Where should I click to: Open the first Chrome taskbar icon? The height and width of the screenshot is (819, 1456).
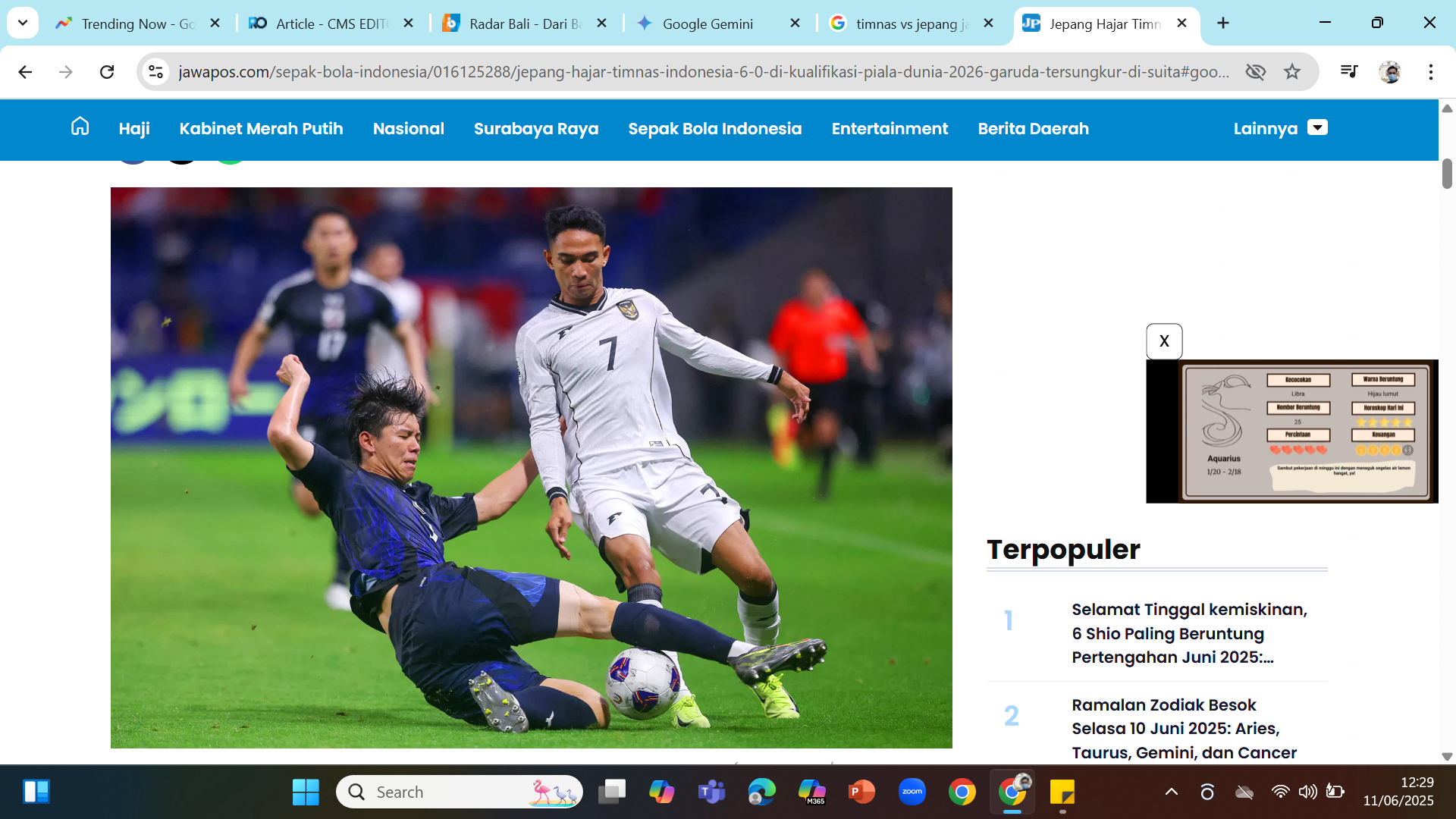pos(962,792)
